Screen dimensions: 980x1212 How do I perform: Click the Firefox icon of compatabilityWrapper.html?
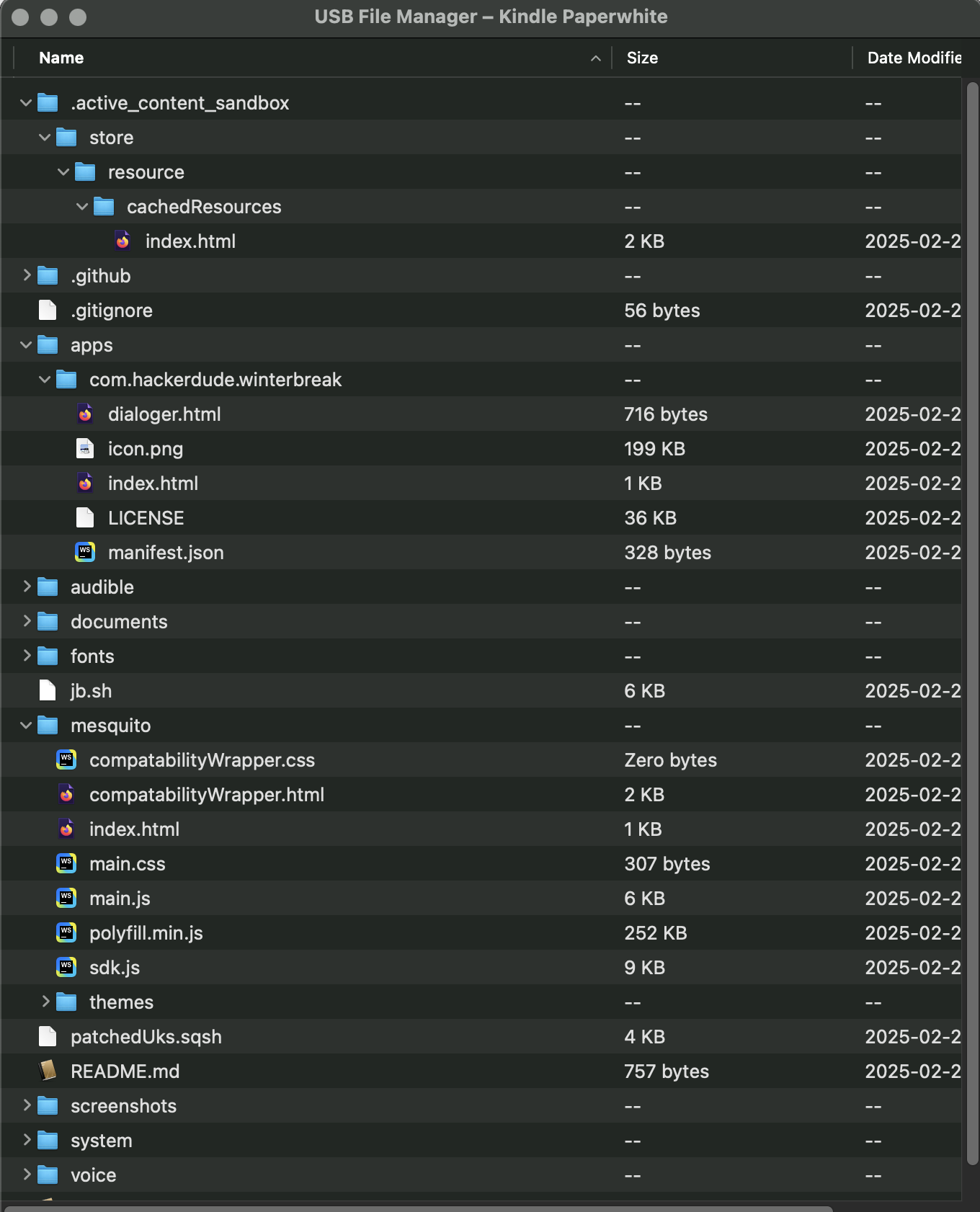coord(66,795)
